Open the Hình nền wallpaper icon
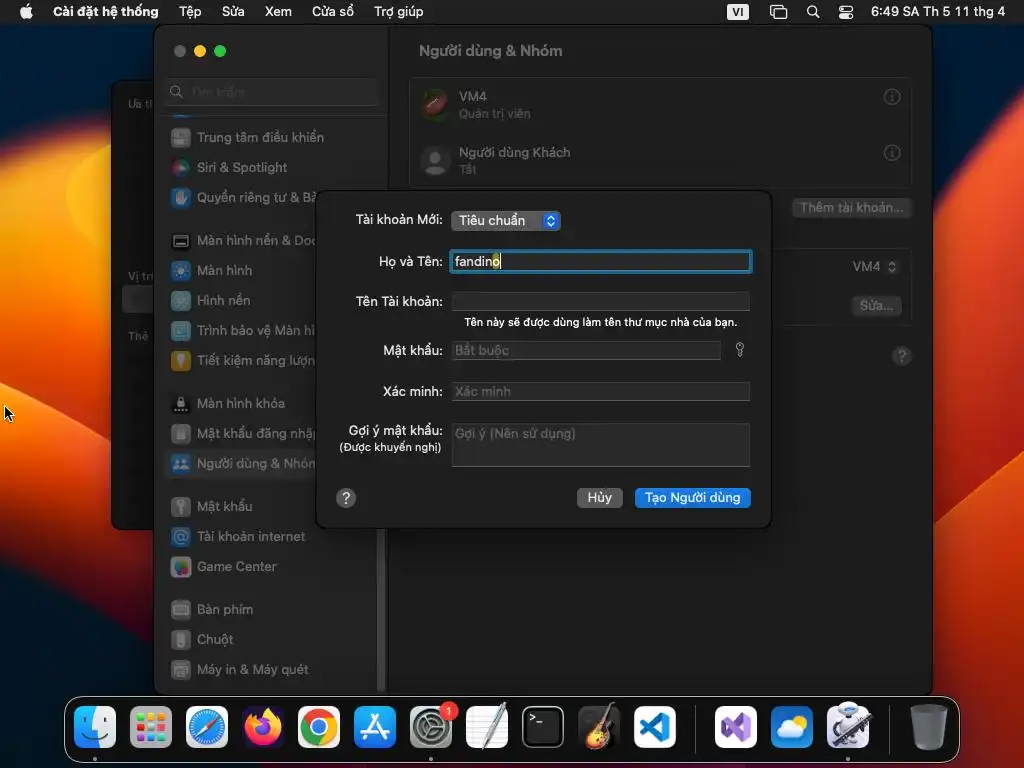Viewport: 1024px width, 768px height. point(181,300)
